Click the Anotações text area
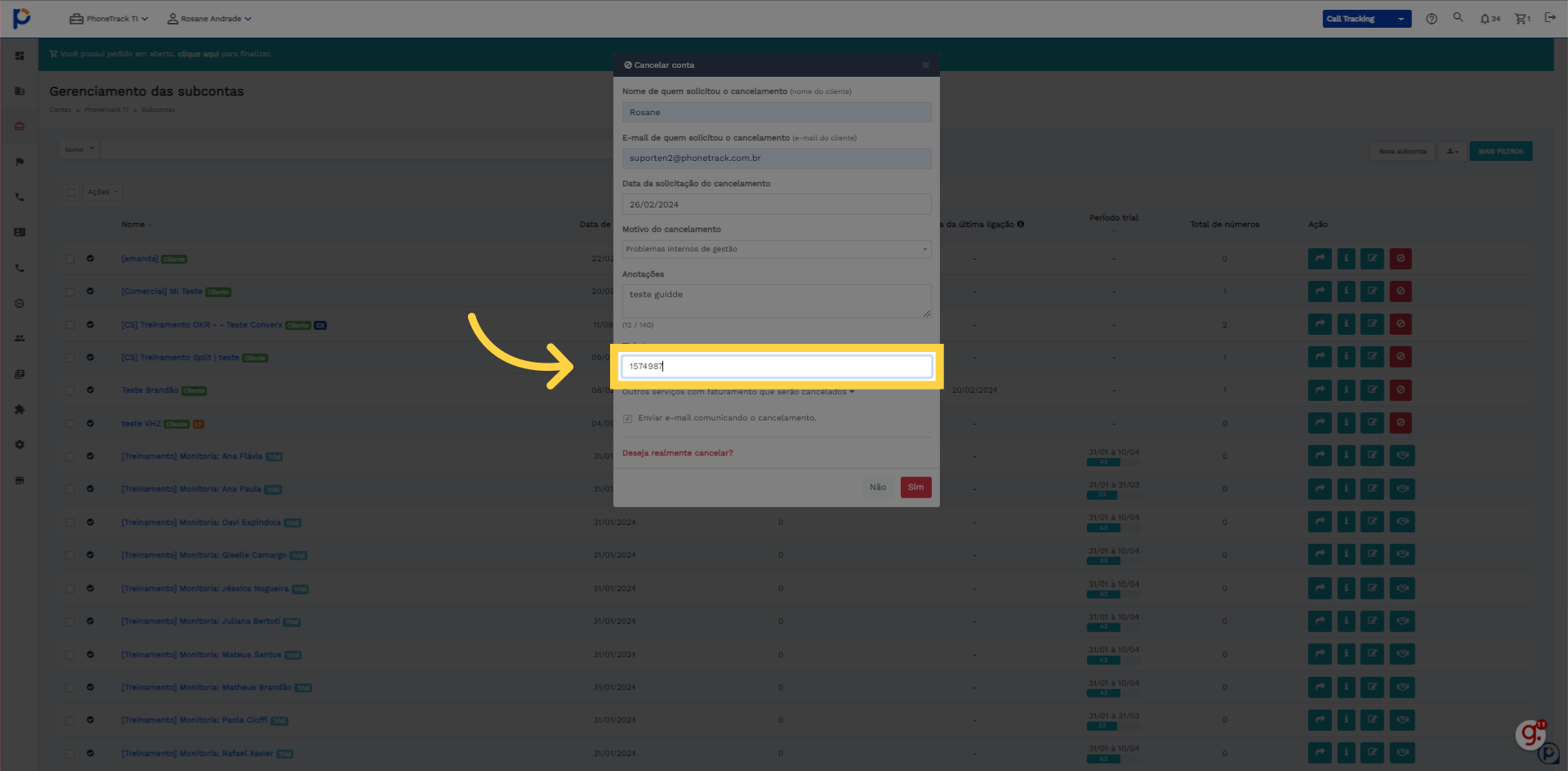 click(x=777, y=301)
